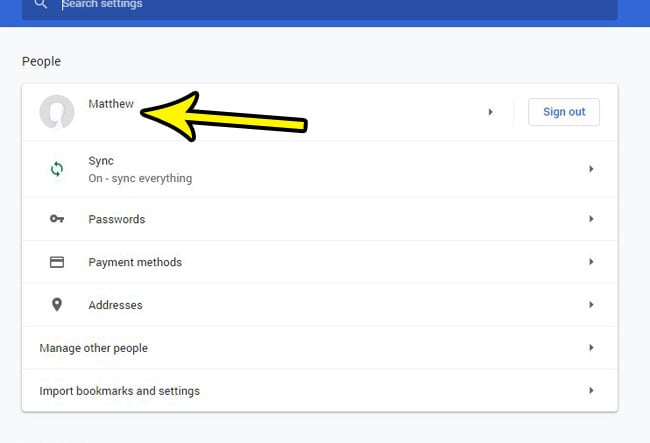The height and width of the screenshot is (443, 650).
Task: Click the Passwords key icon
Action: pos(57,219)
